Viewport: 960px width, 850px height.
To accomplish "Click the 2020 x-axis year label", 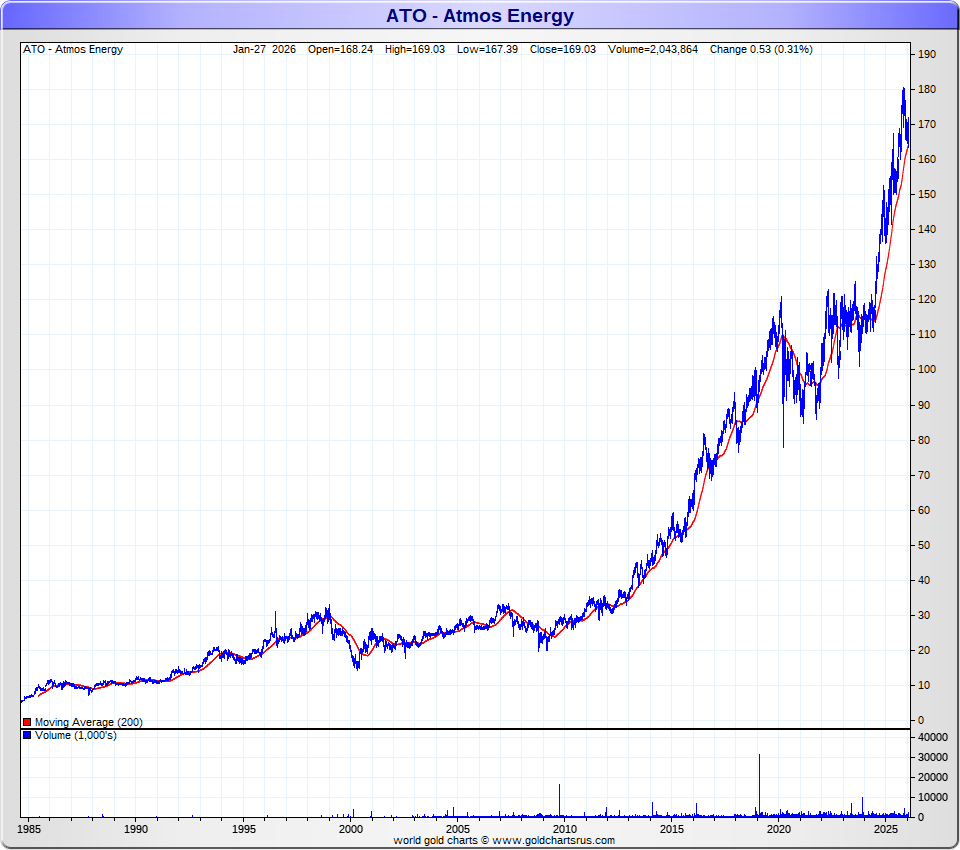I will [779, 829].
